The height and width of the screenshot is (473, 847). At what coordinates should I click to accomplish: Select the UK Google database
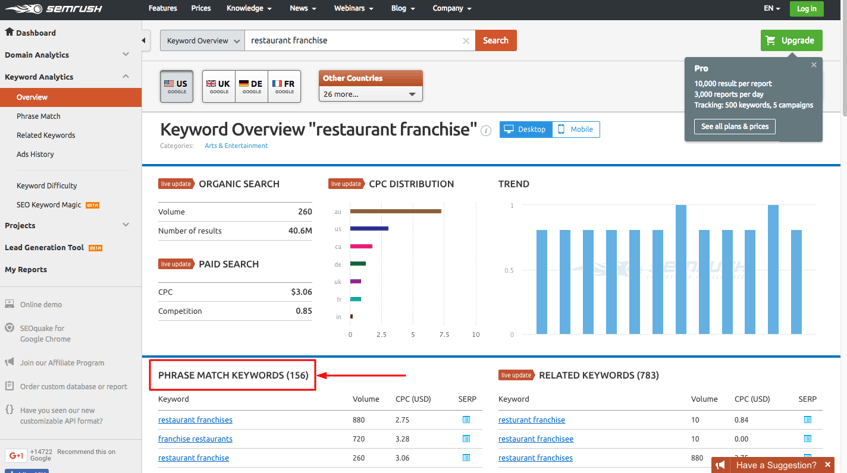[218, 87]
